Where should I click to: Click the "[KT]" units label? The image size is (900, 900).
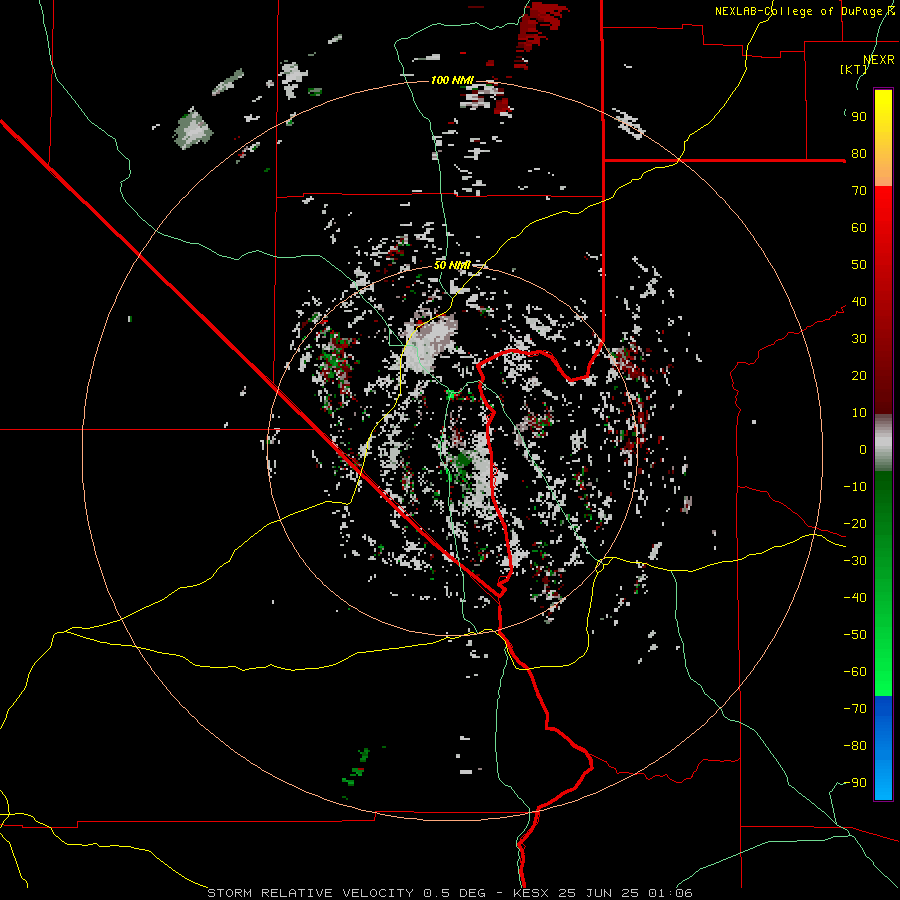click(x=854, y=69)
